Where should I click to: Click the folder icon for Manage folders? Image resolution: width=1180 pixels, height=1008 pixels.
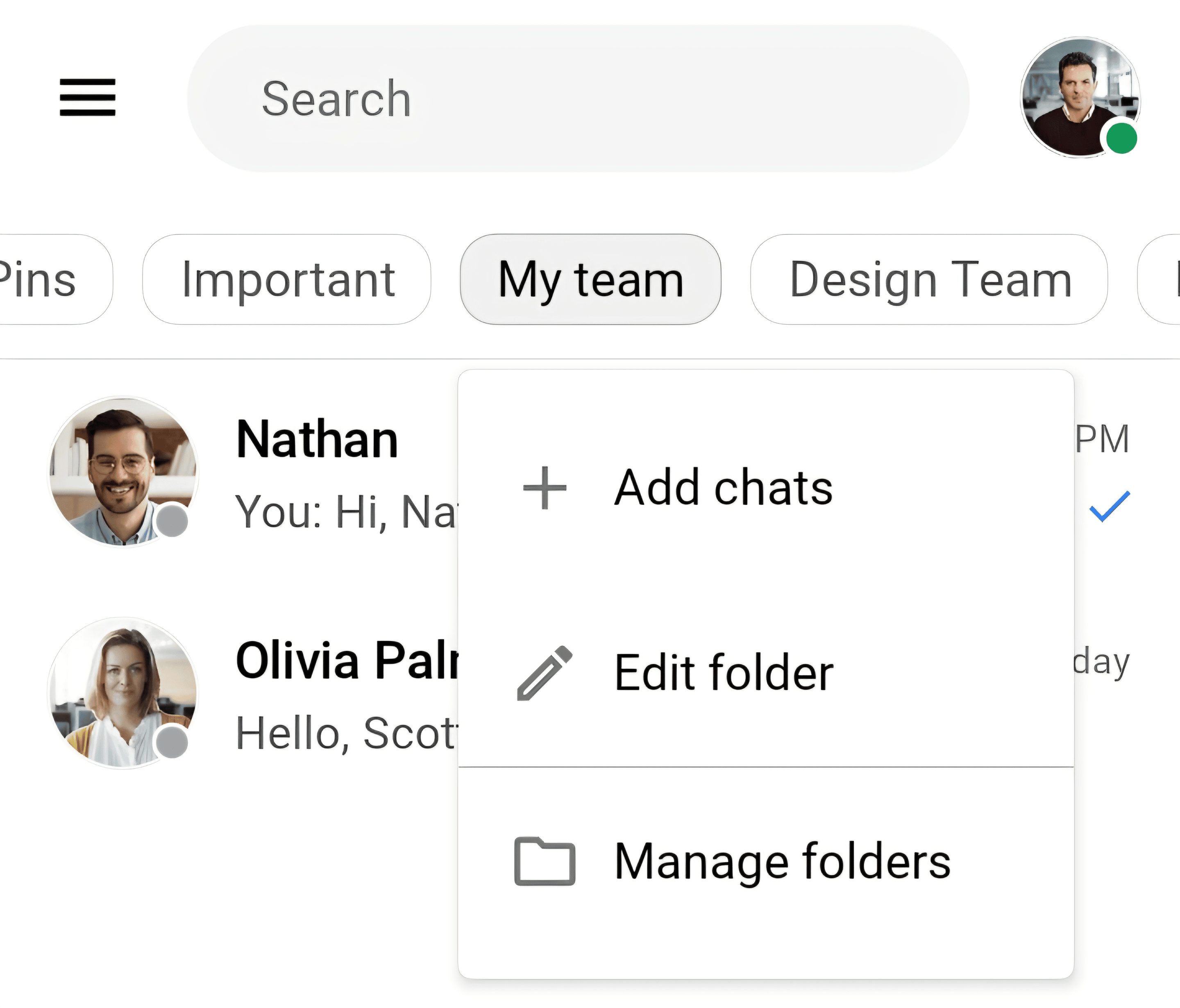[545, 862]
